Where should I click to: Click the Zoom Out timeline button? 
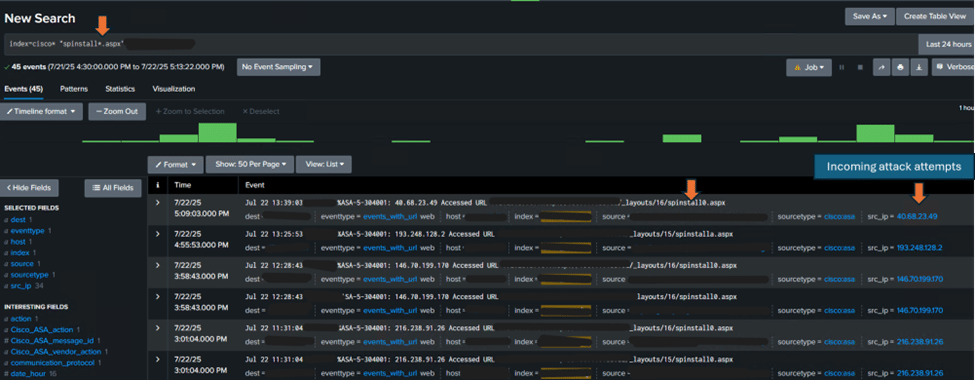coord(117,111)
